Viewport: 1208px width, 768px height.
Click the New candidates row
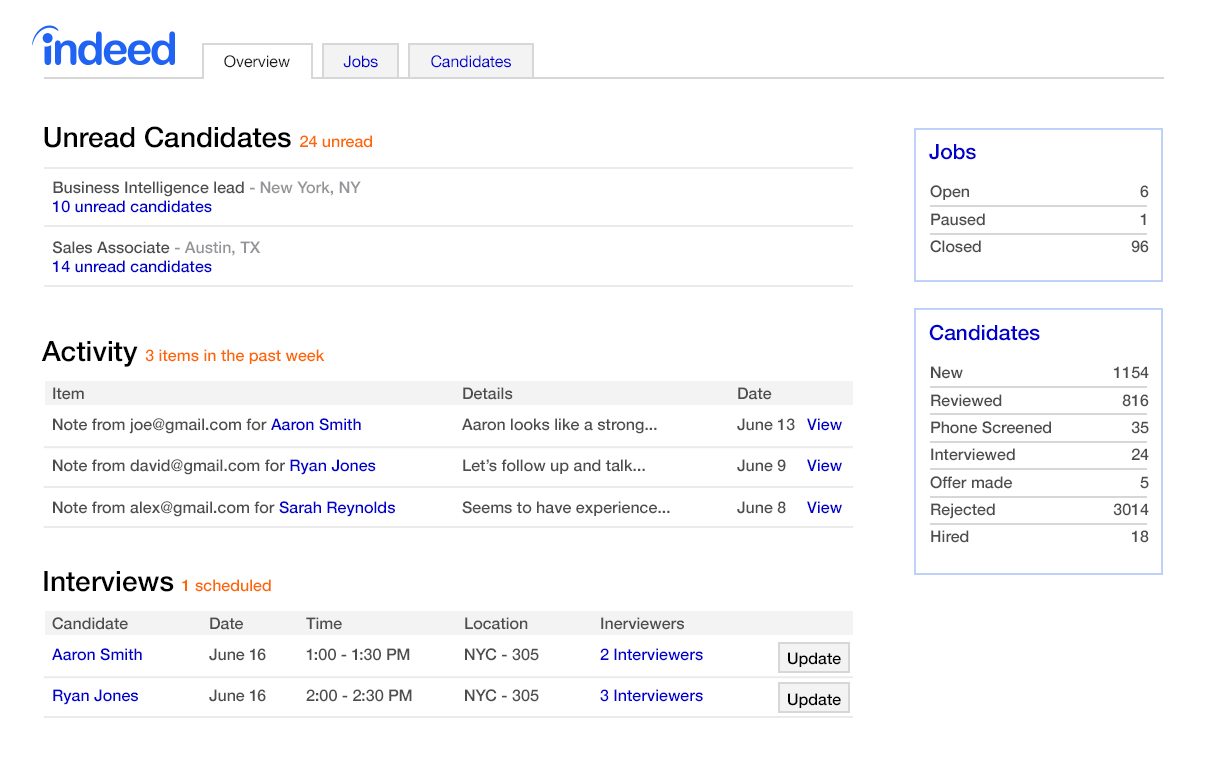click(x=1039, y=373)
